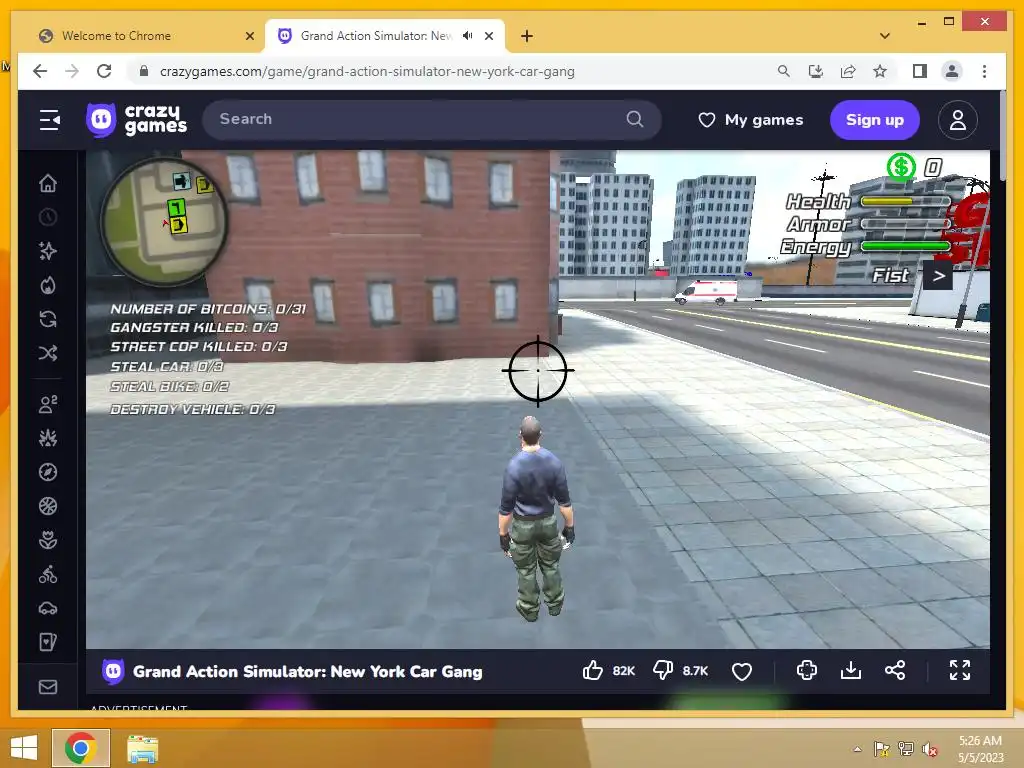Bookmark this page with star icon
Screen dimensions: 1024x768
(880, 71)
